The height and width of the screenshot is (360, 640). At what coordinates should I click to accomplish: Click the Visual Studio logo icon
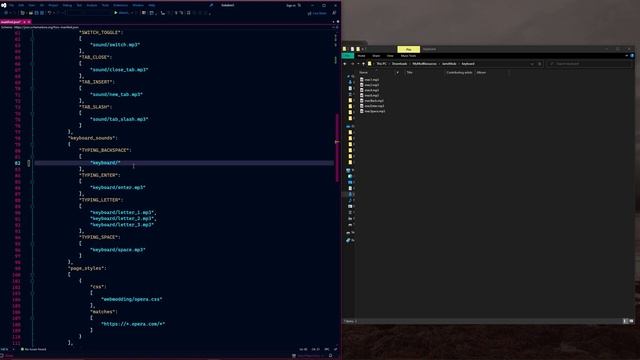(4, 5)
